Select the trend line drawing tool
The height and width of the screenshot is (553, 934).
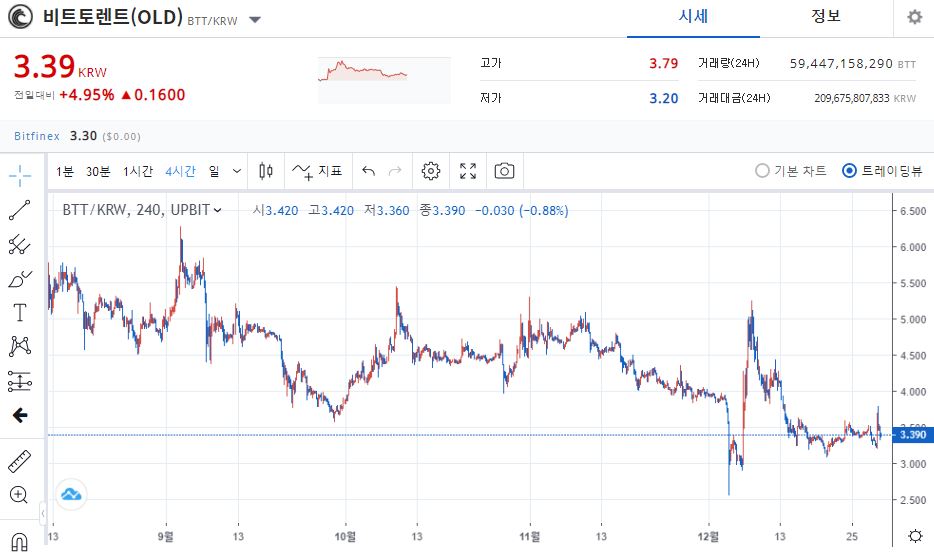pos(20,210)
